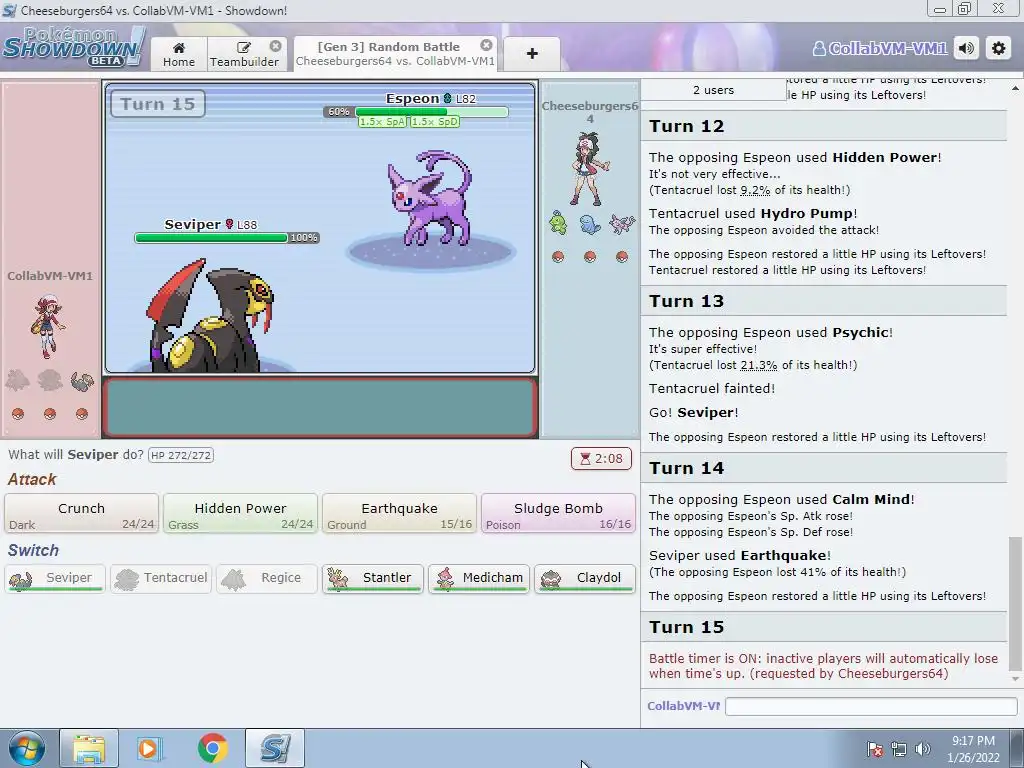This screenshot has height=768, width=1024.
Task: Open the Windows Start menu
Action: (26, 748)
